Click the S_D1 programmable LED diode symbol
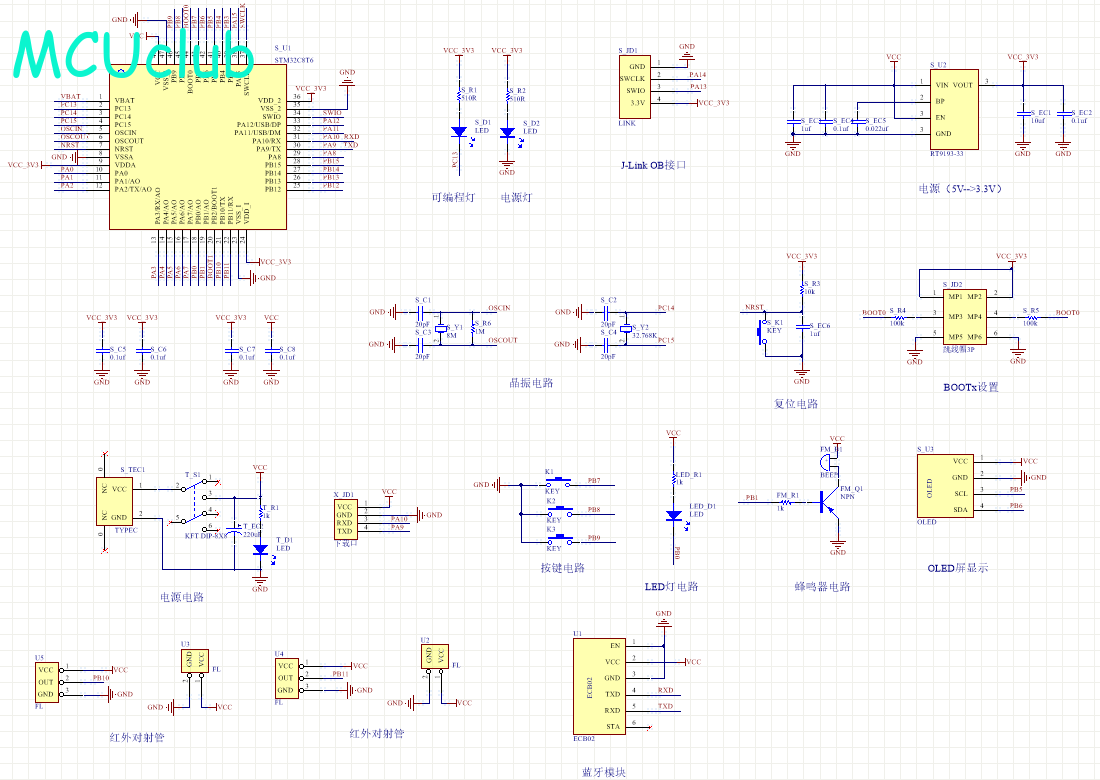 tap(459, 131)
